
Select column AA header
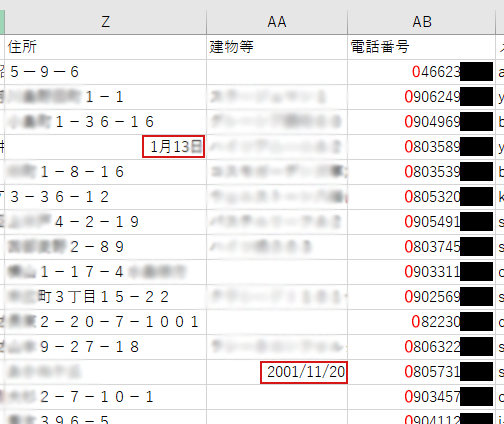click(277, 22)
